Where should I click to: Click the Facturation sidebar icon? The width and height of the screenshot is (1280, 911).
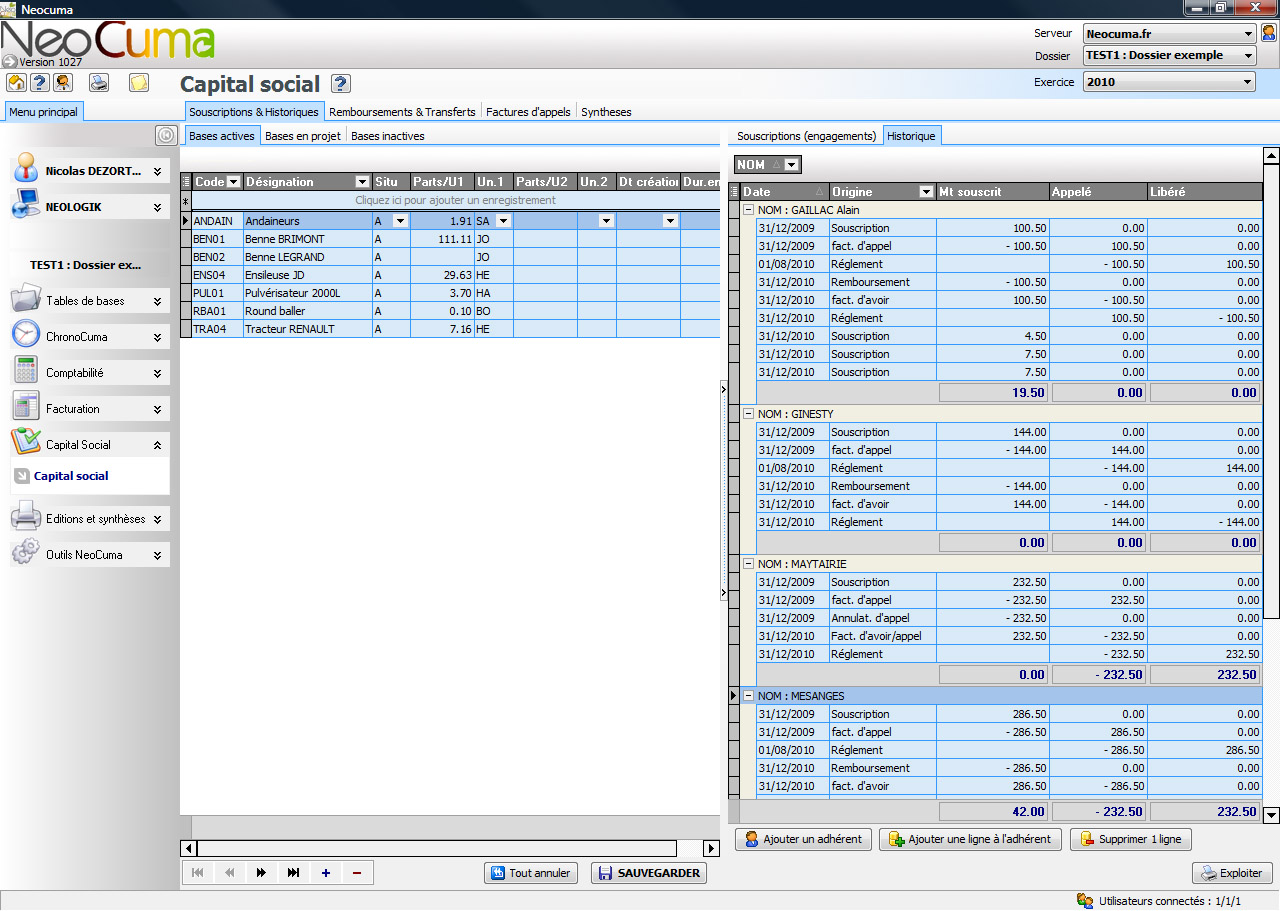tap(26, 407)
